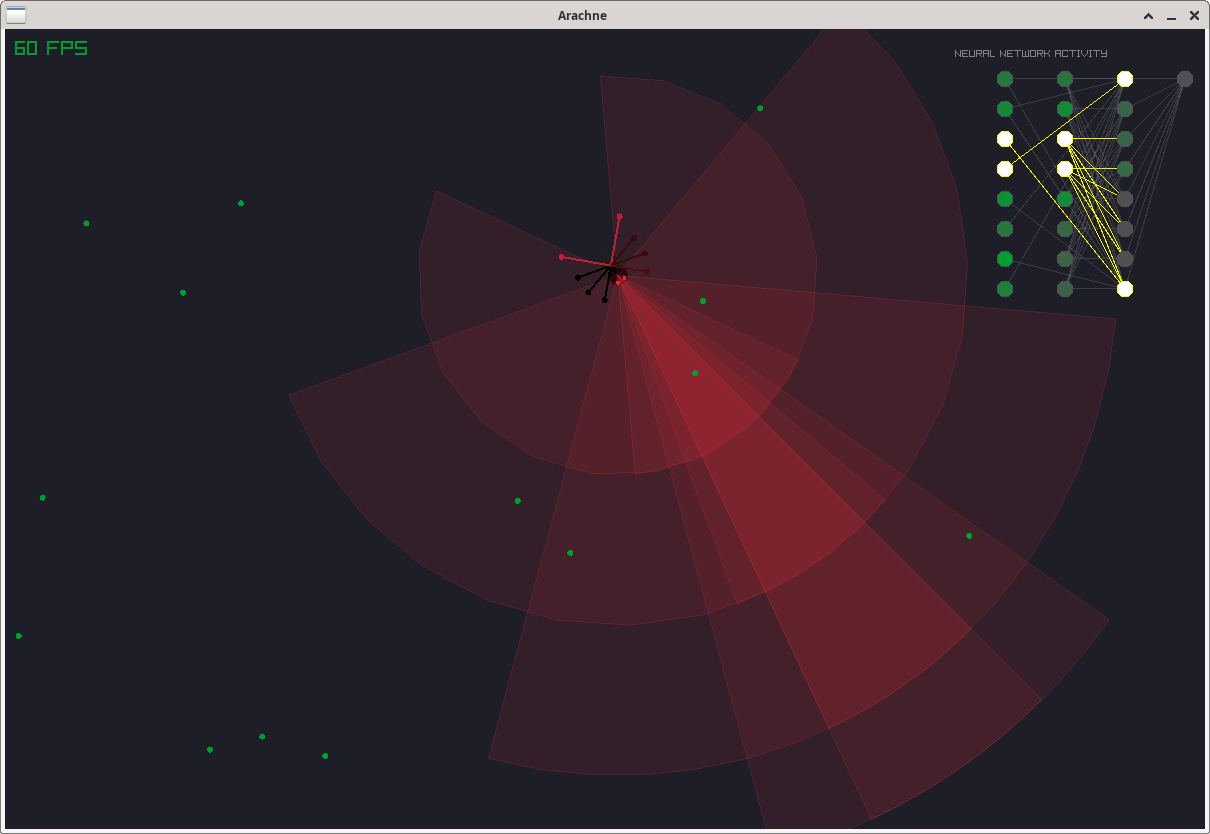Screen dimensions: 1210x834
Task: Click the white activated neuron in hidden layer
Action: 1065,139
